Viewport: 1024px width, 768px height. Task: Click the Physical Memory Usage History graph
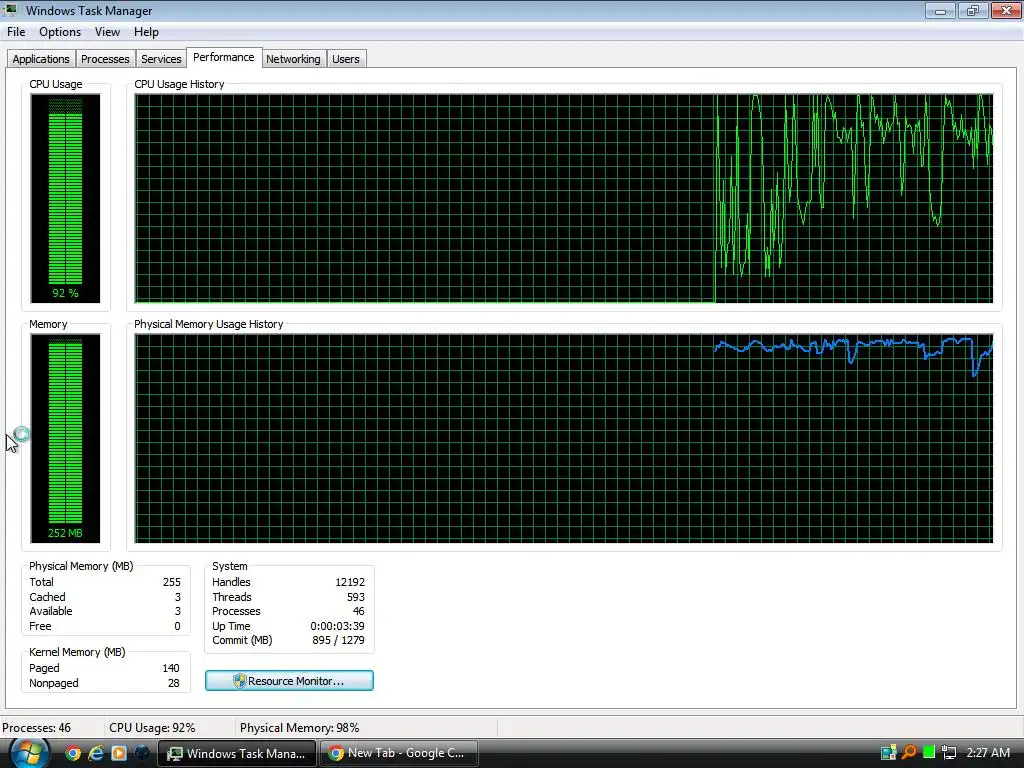[x=564, y=438]
